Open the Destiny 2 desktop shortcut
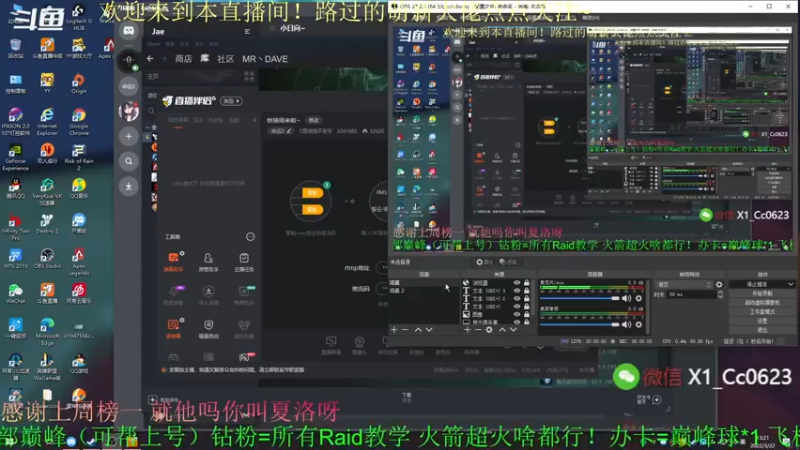The image size is (800, 450). click(47, 223)
